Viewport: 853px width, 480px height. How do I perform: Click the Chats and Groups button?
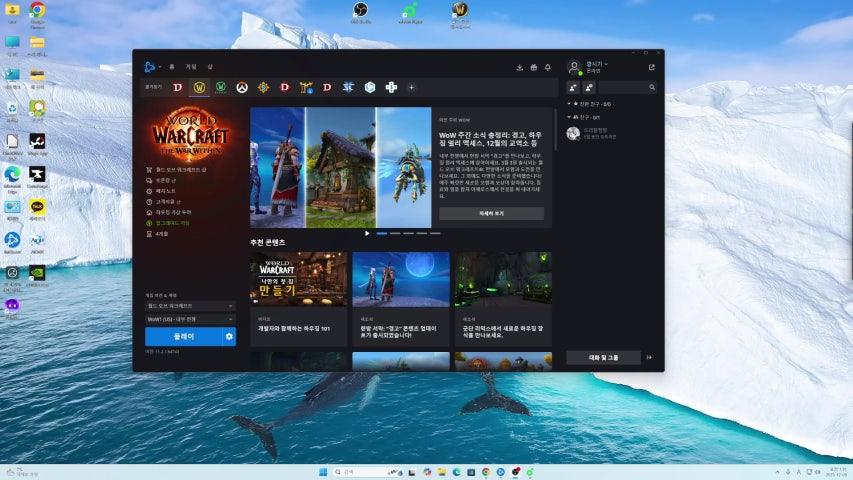tap(603, 357)
